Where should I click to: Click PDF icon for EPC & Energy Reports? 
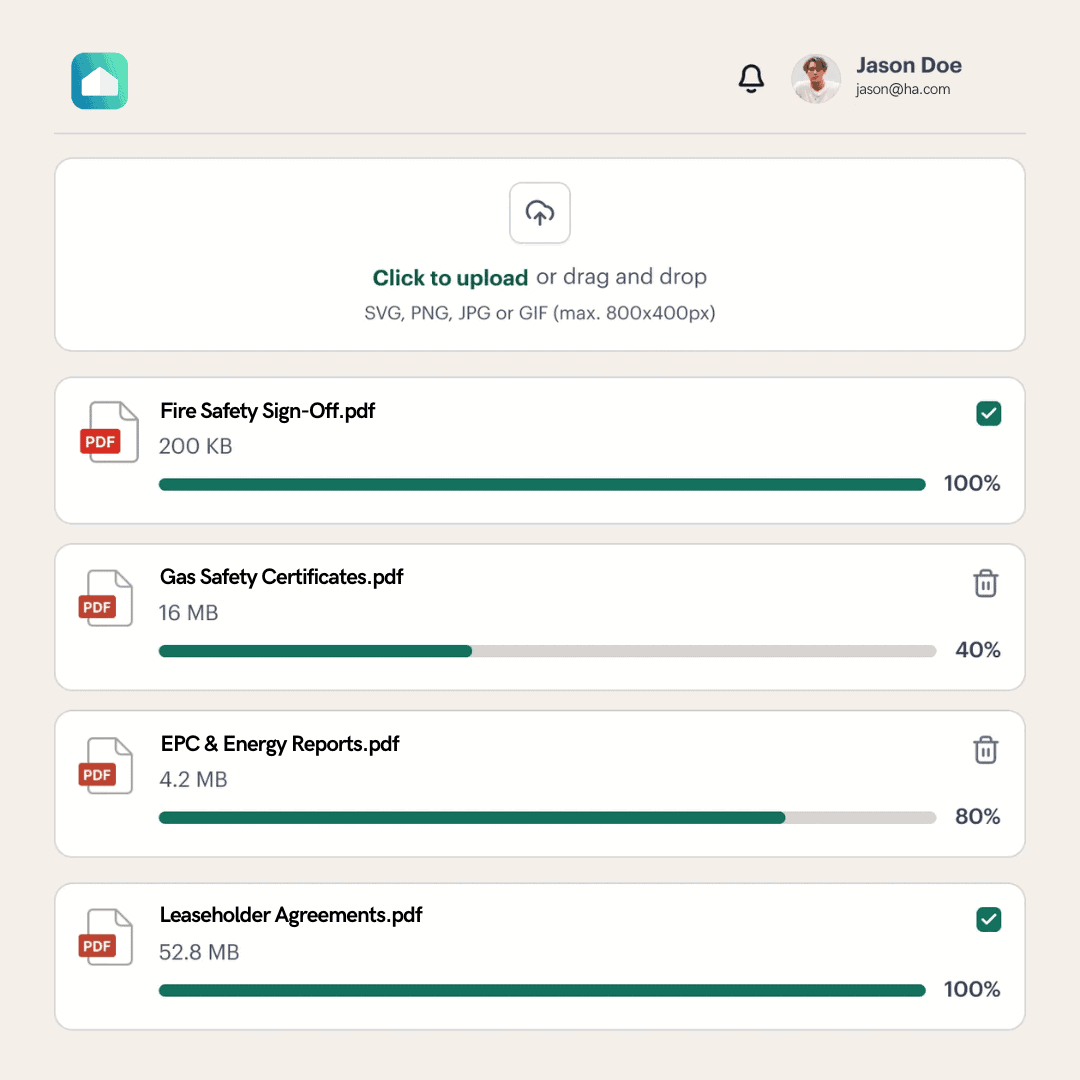108,766
